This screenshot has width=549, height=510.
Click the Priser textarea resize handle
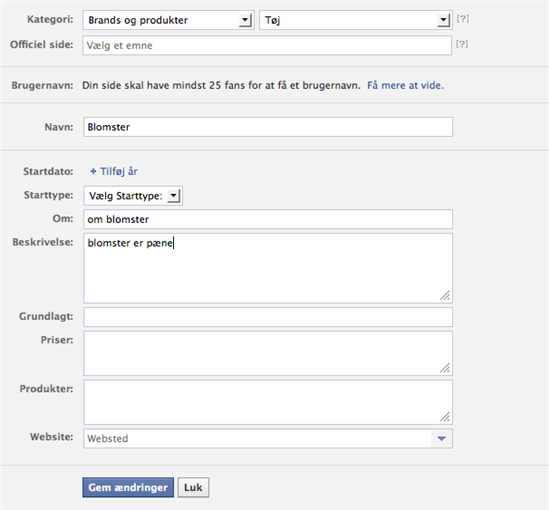445,368
